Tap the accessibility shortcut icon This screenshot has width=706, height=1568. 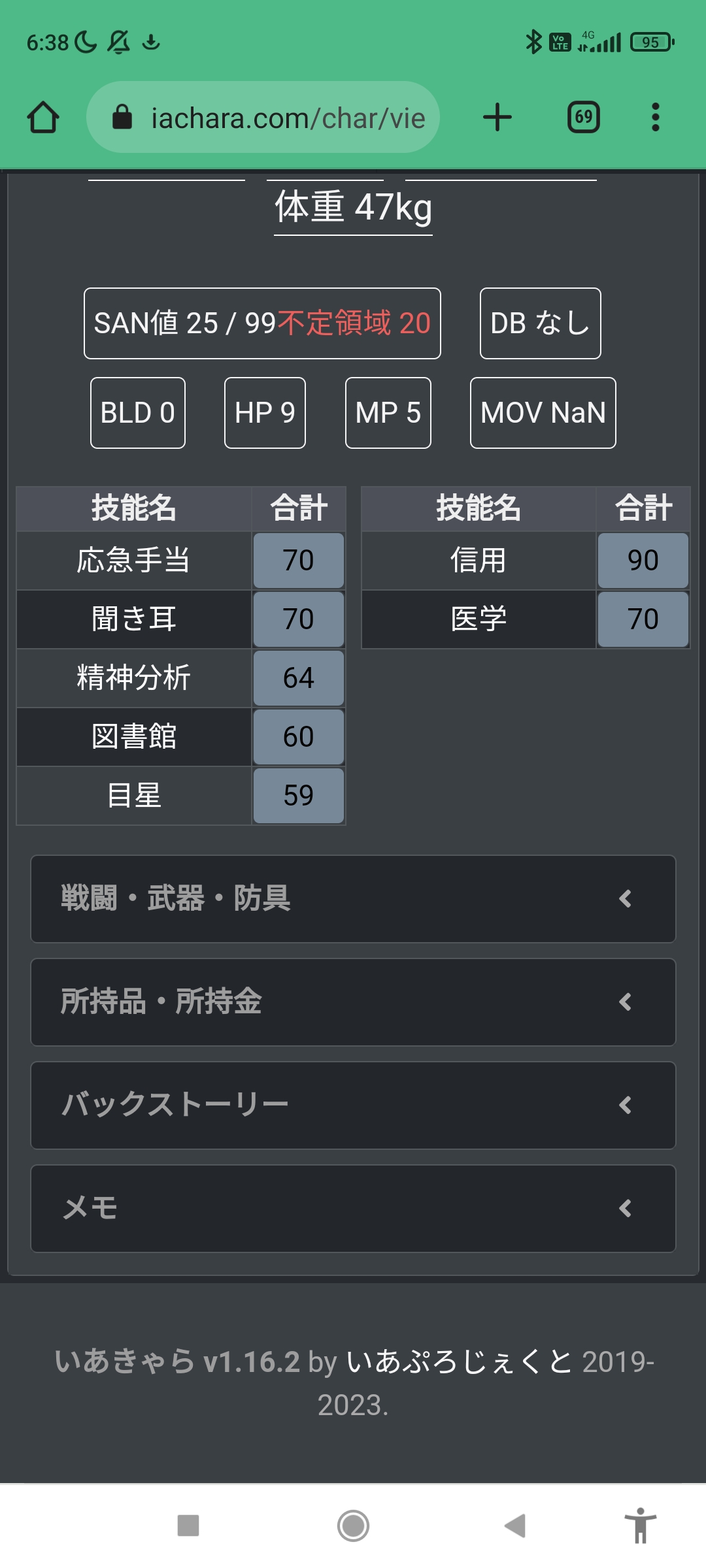(x=640, y=1526)
